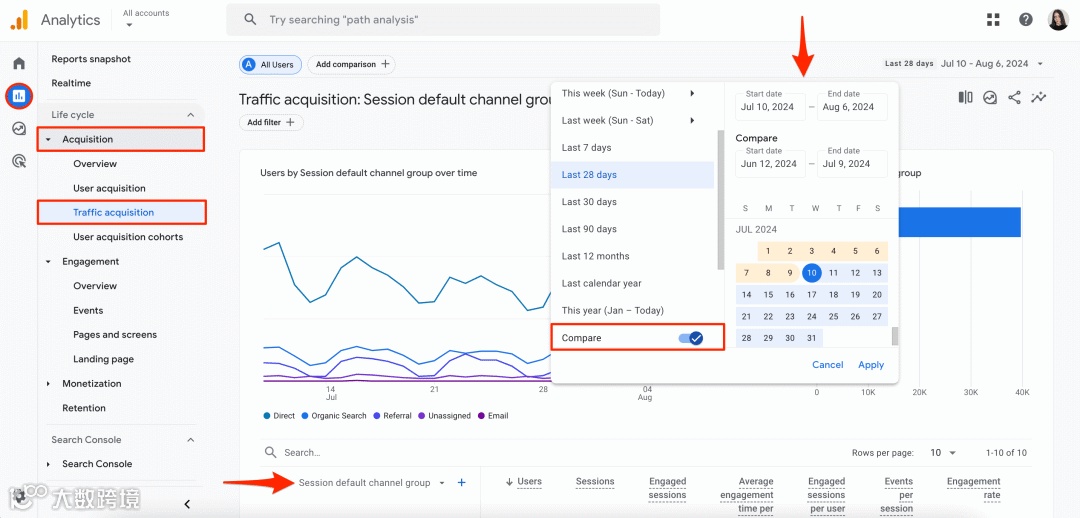Select Last calendar year preset
This screenshot has height=518, width=1080.
[x=632, y=283]
